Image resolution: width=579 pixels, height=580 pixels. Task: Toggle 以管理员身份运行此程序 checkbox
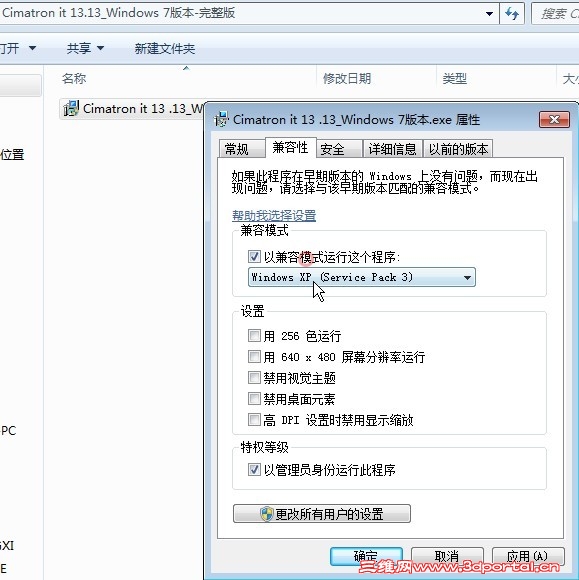point(254,470)
